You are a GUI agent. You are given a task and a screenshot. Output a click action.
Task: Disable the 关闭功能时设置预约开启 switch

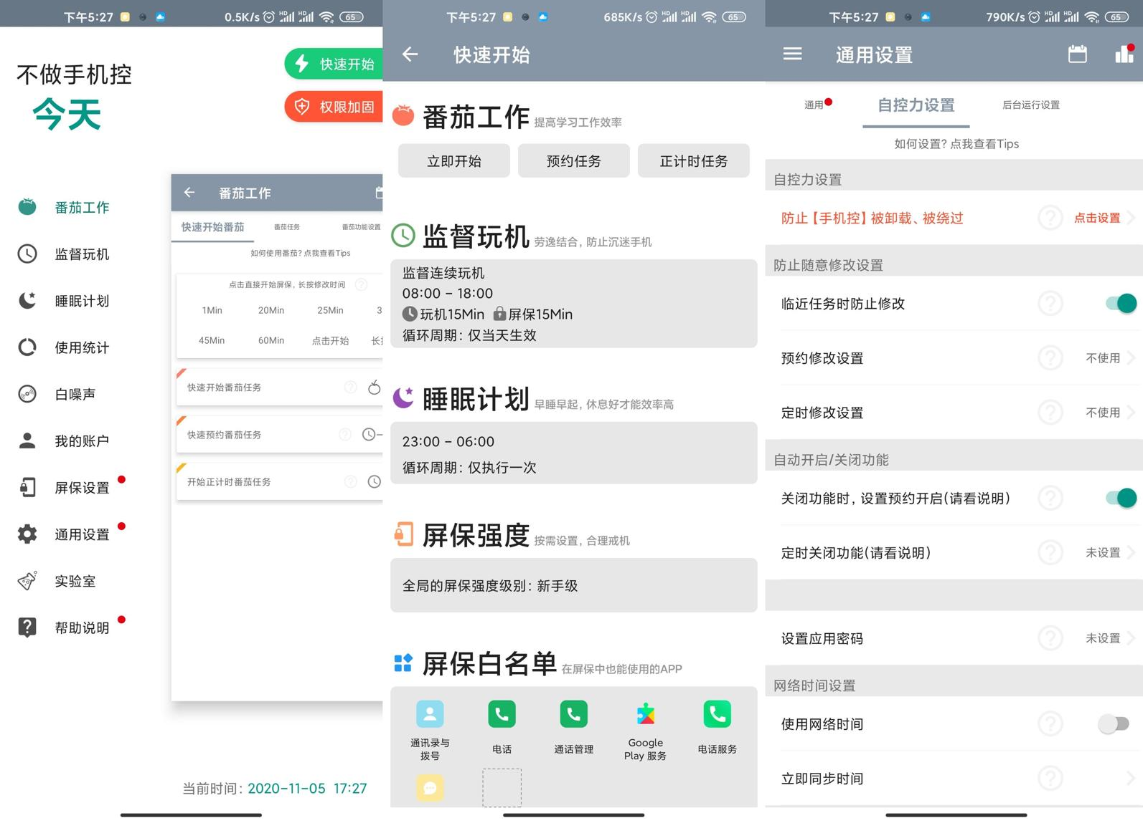pos(1120,498)
